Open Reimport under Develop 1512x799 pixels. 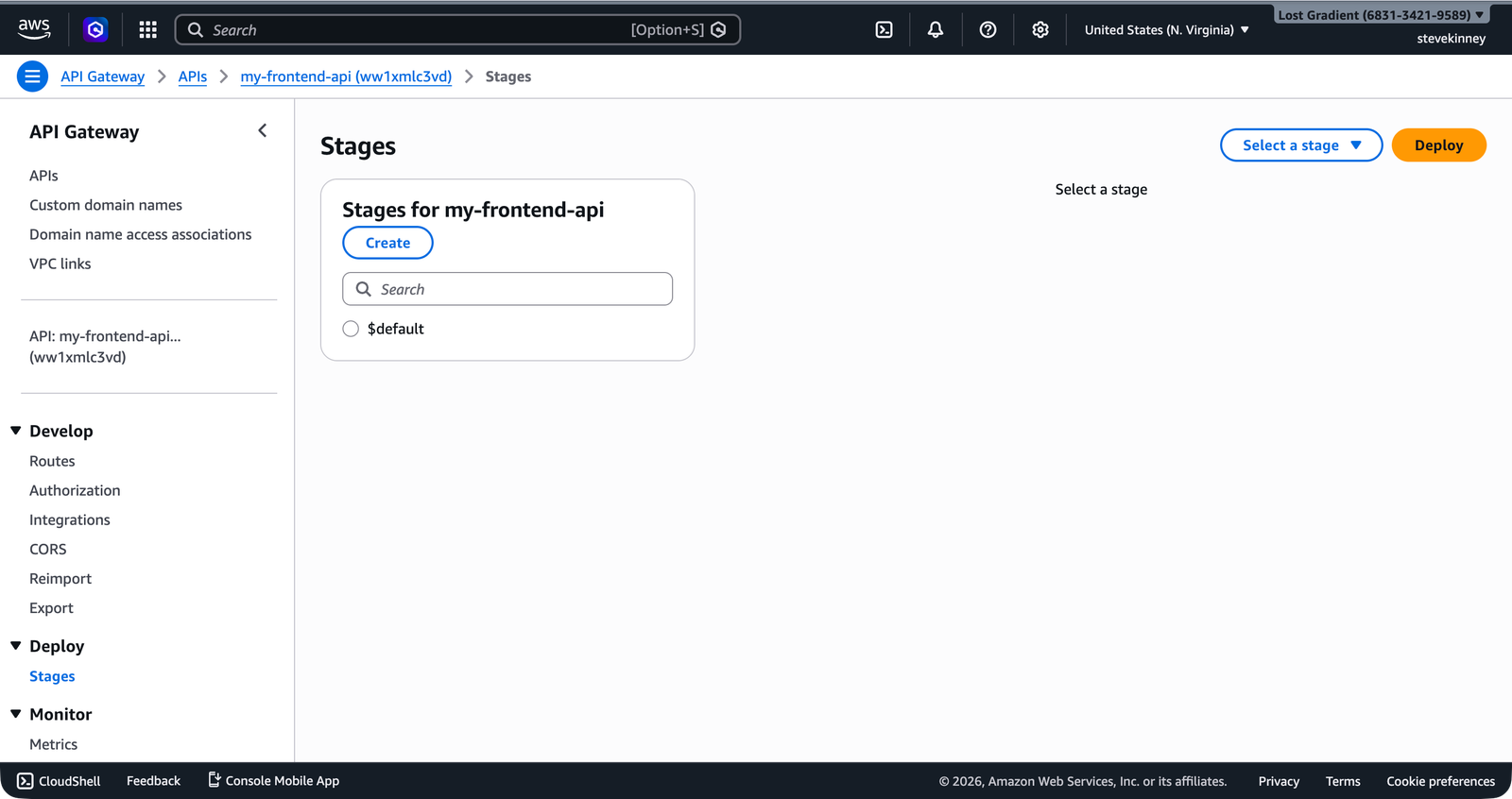(x=60, y=578)
